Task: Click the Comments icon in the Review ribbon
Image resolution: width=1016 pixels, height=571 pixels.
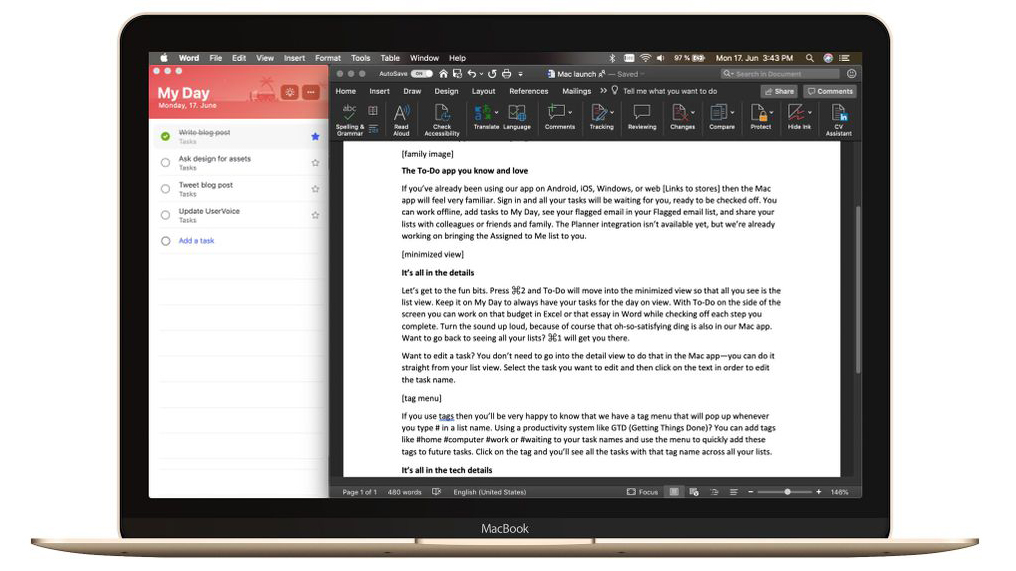Action: tap(556, 113)
